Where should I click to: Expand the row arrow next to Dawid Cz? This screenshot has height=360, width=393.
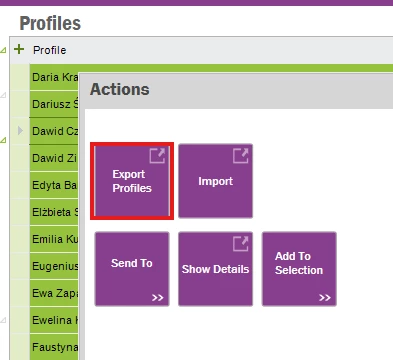[x=20, y=131]
